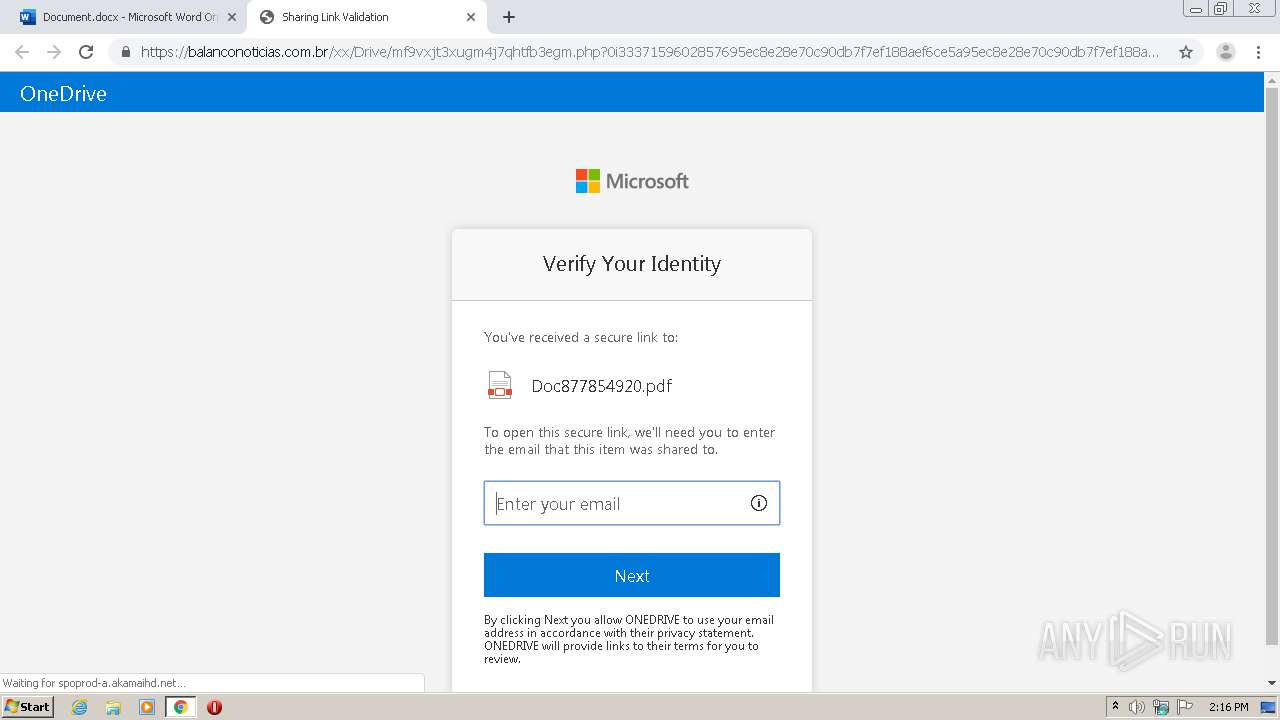
Task: Click the OneDrive header title
Action: pyautogui.click(x=63, y=93)
